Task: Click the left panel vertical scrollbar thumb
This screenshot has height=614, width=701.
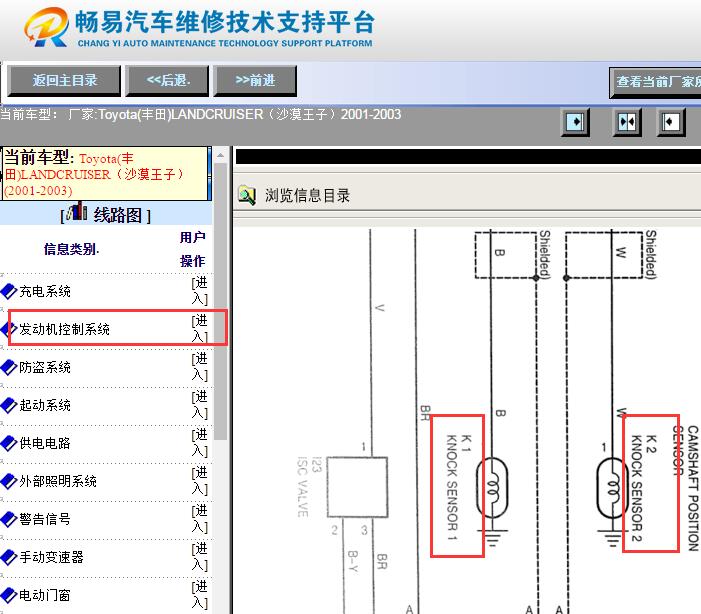Action: tap(220, 302)
